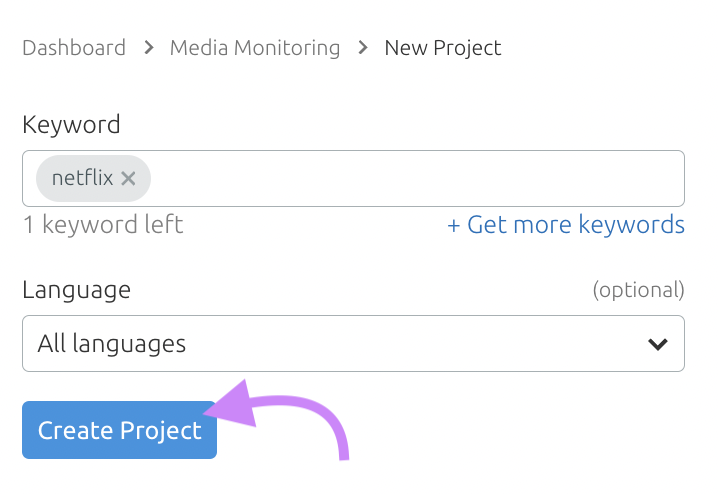The image size is (718, 494).
Task: Open the All languages dropdown
Action: pyautogui.click(x=353, y=344)
